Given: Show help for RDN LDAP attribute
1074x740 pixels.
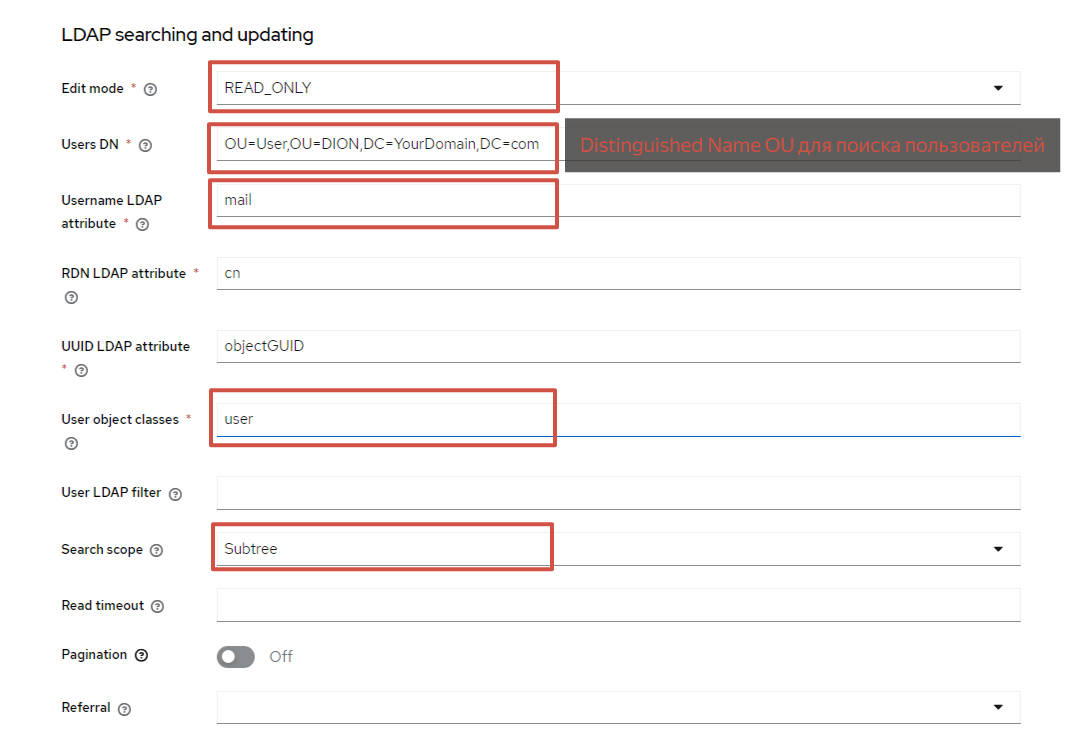Looking at the screenshot, I should click(71, 297).
